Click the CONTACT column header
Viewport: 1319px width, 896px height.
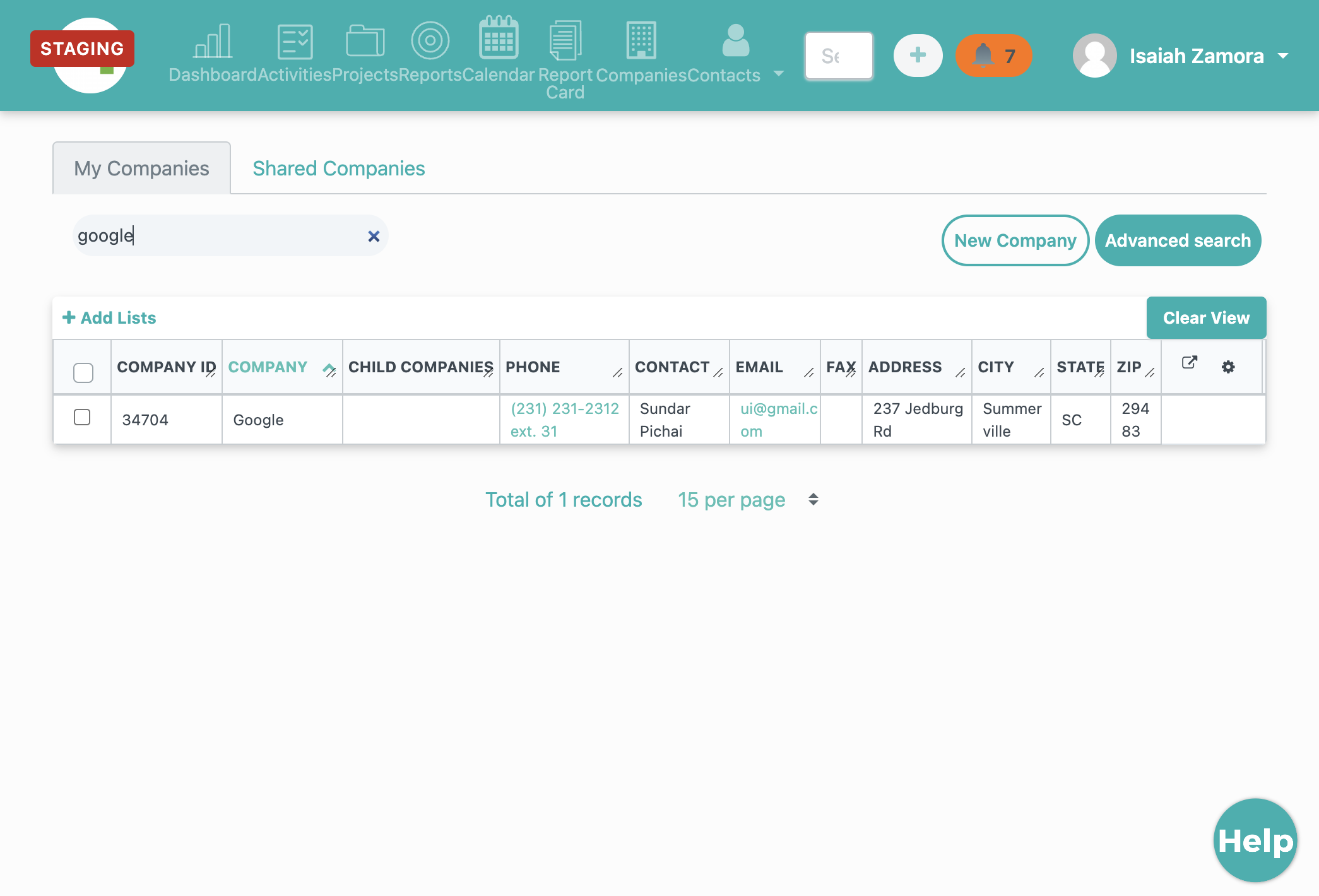pyautogui.click(x=679, y=367)
